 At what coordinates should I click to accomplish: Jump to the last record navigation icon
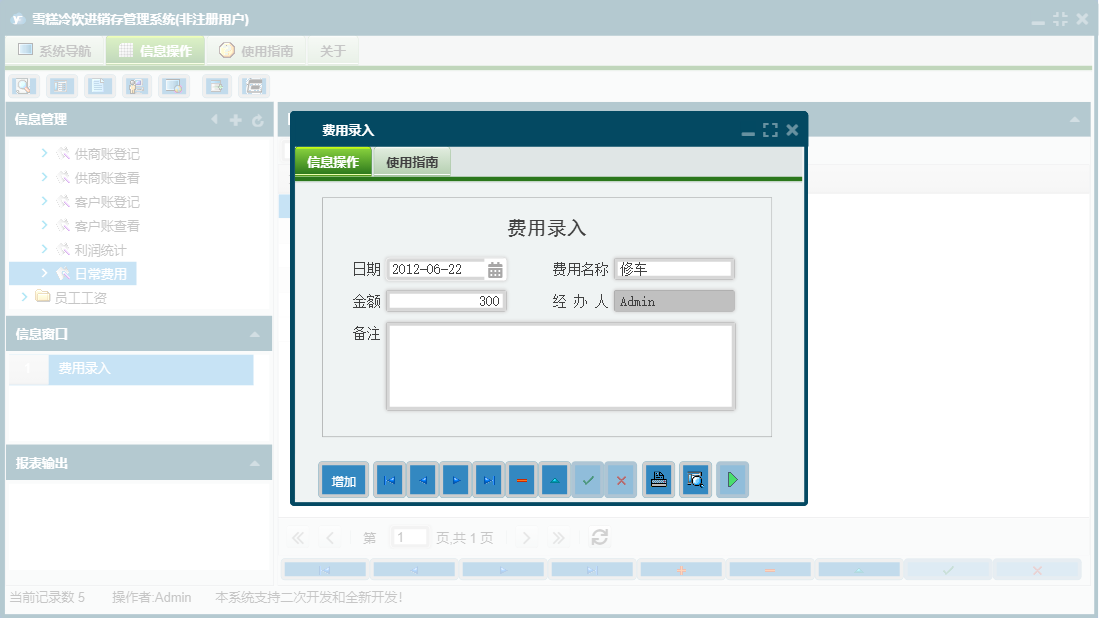pos(489,480)
